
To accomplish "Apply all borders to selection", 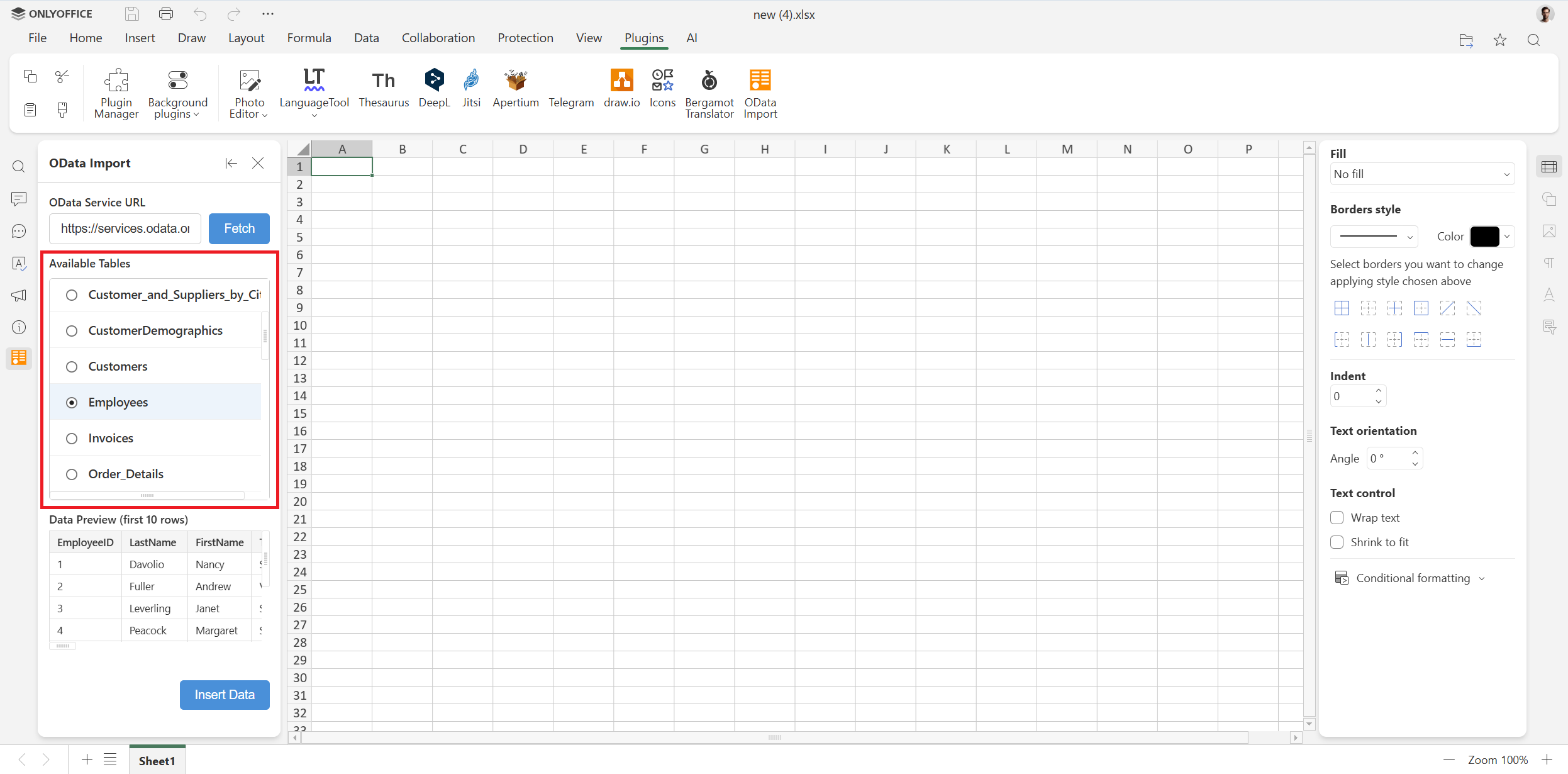I will click(x=1342, y=308).
